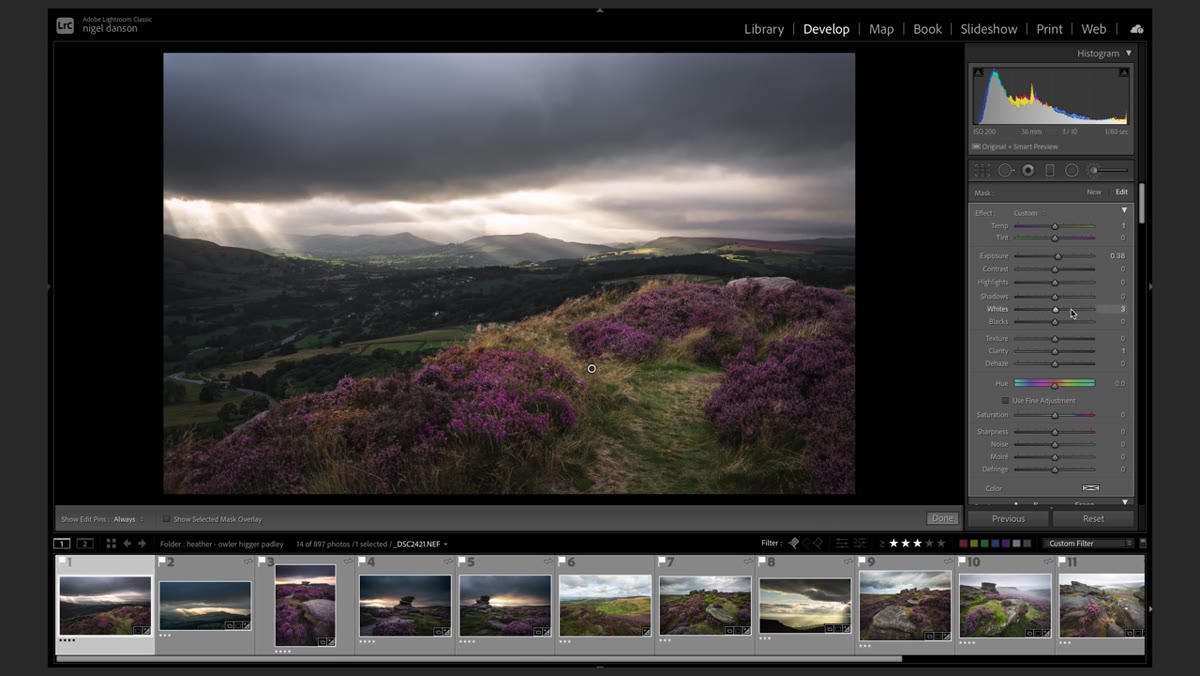Click the Previous button
Image resolution: width=1200 pixels, height=676 pixels.
coord(1008,519)
